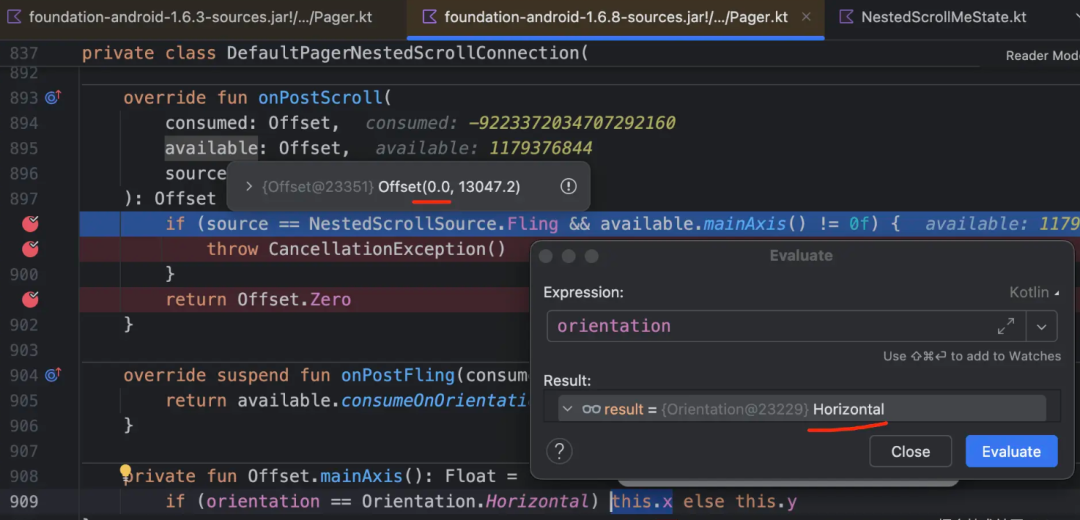The width and height of the screenshot is (1080, 520).
Task: Collapse the result node chevron
Action: tap(568, 409)
